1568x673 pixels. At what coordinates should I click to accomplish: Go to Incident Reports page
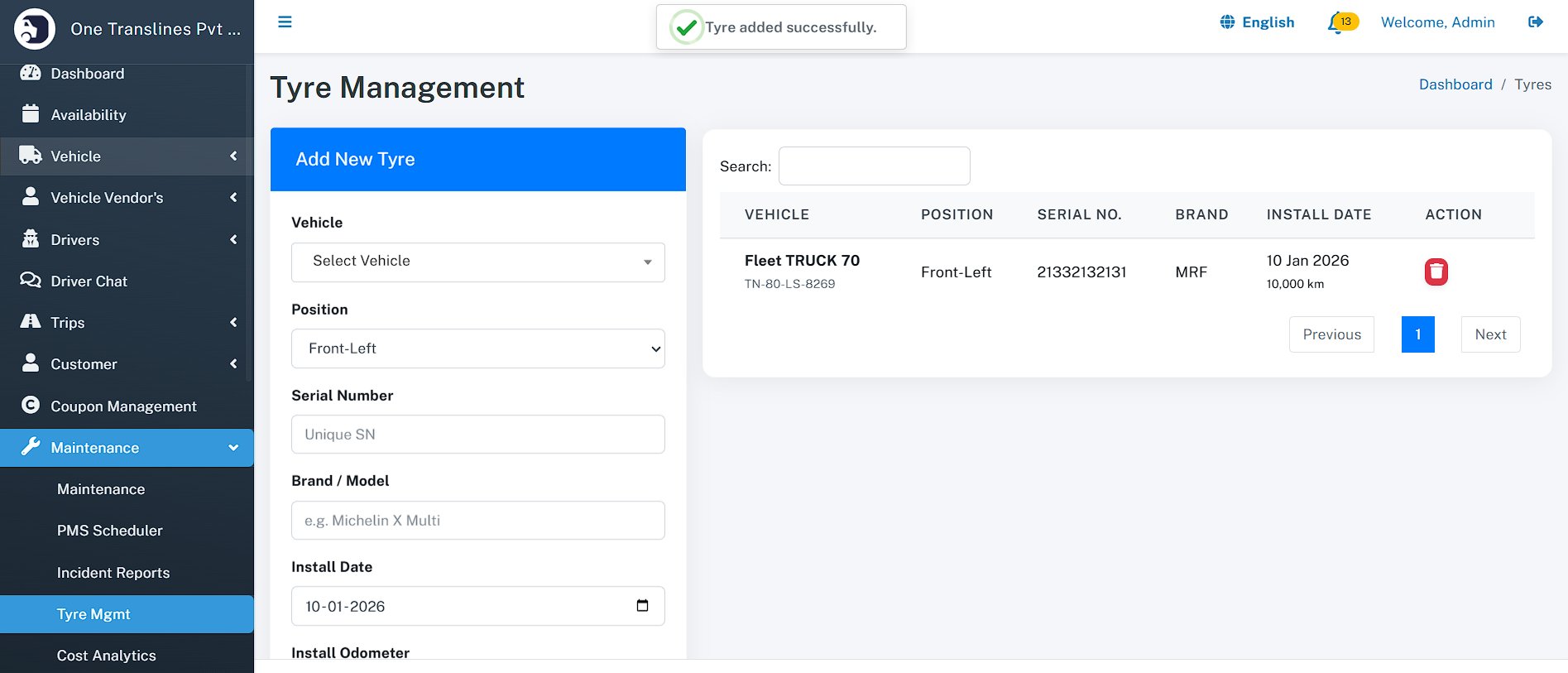click(113, 573)
